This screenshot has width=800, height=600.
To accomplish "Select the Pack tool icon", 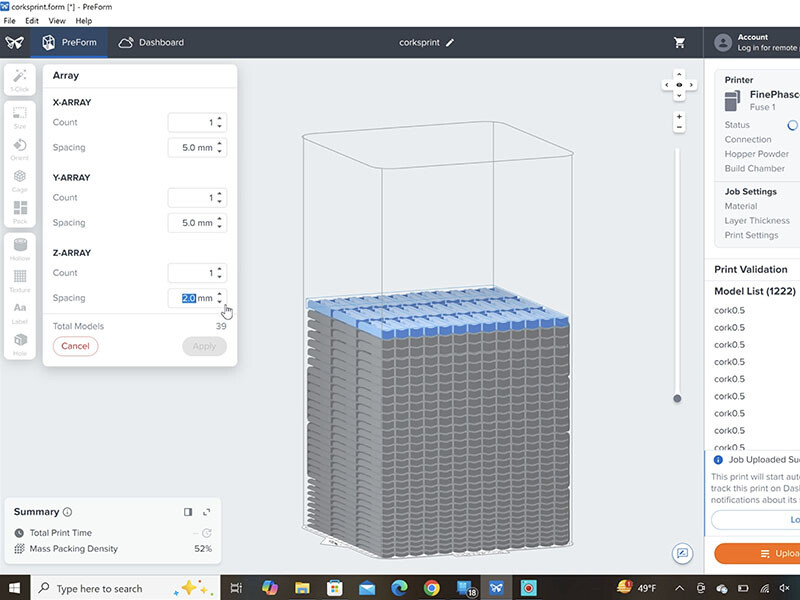I will (20, 212).
